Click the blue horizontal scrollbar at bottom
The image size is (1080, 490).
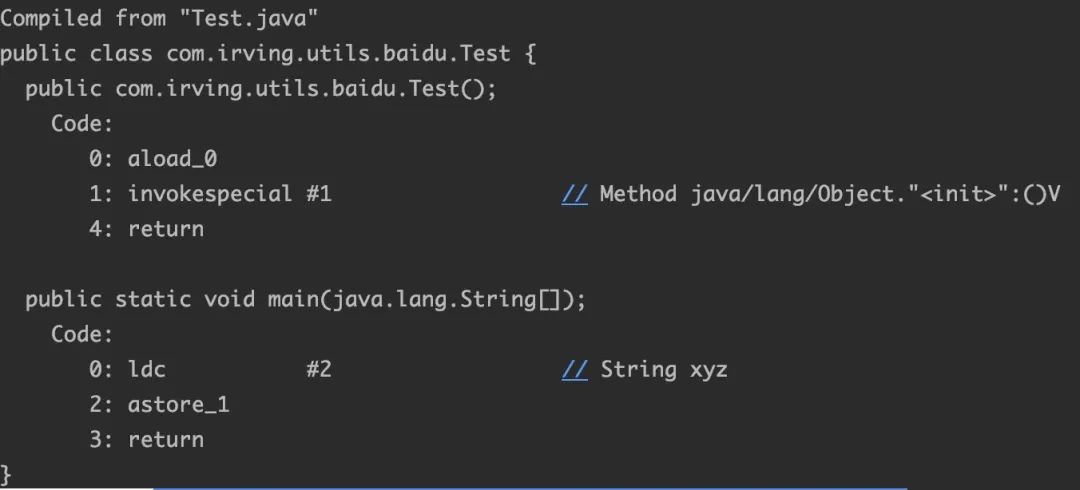click(530, 488)
